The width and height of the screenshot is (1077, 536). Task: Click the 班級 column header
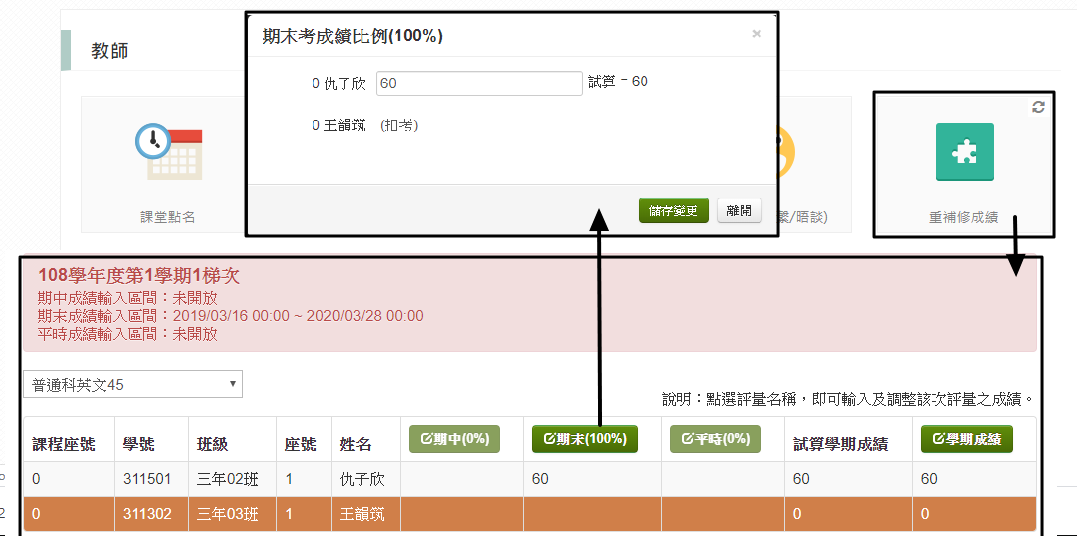(x=213, y=444)
